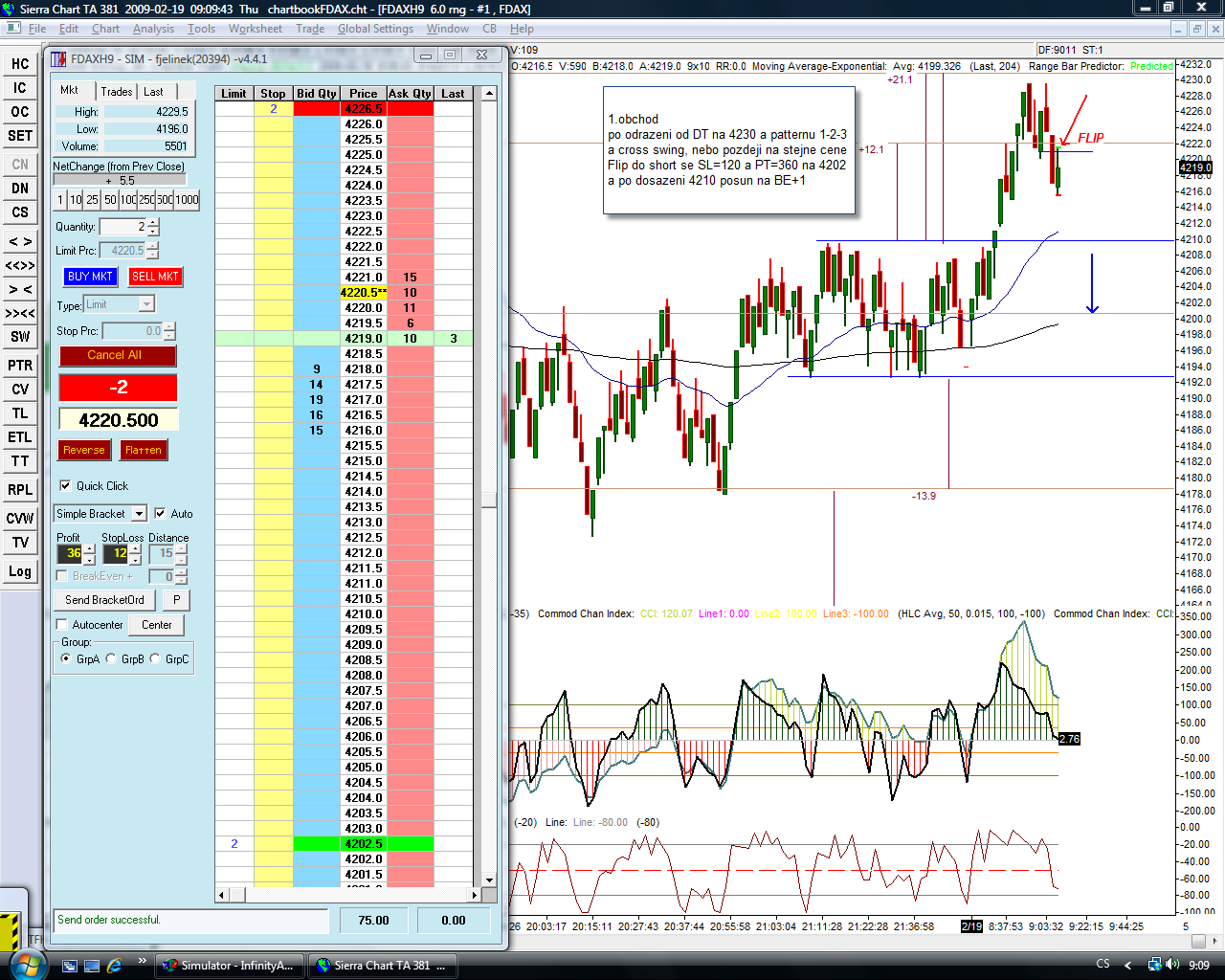1225x980 pixels.
Task: Open the Global Settings menu
Action: [x=375, y=29]
